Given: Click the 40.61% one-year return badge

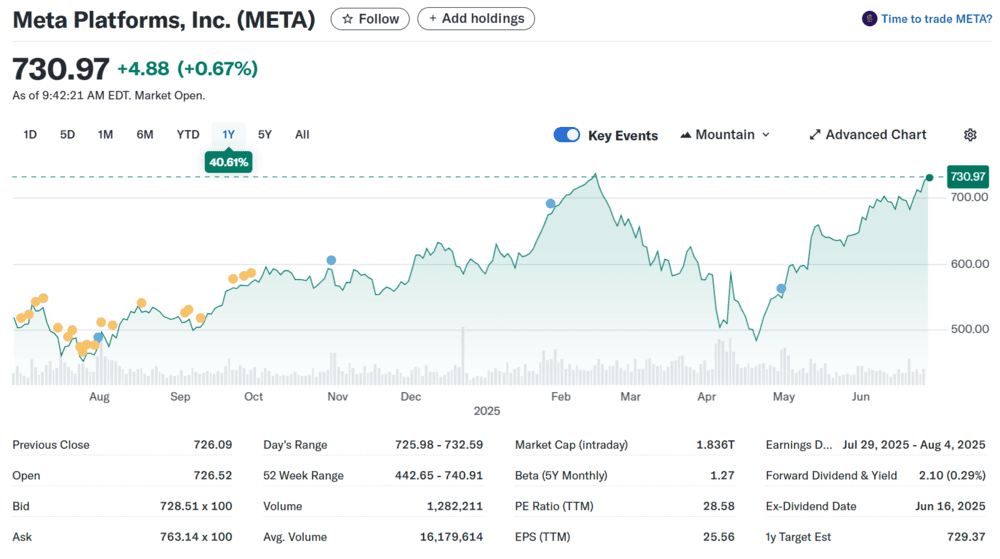Looking at the screenshot, I should point(228,162).
